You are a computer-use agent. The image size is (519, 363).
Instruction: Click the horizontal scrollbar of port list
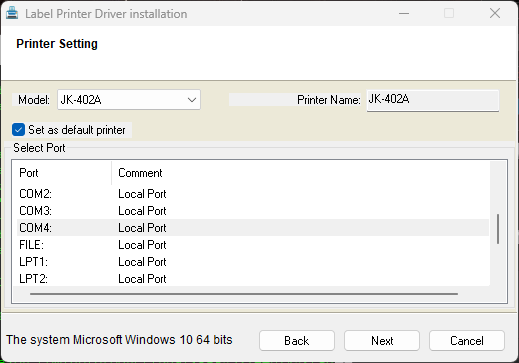(x=244, y=294)
